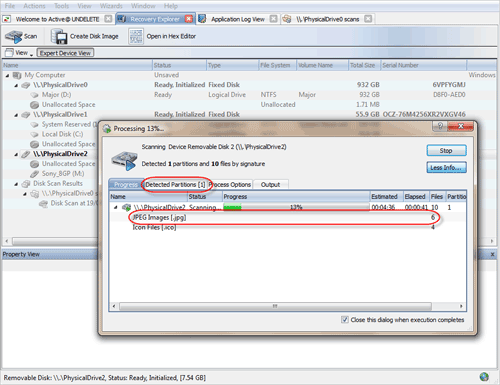
Task: Stop the scan with Stop button
Action: pyautogui.click(x=446, y=150)
